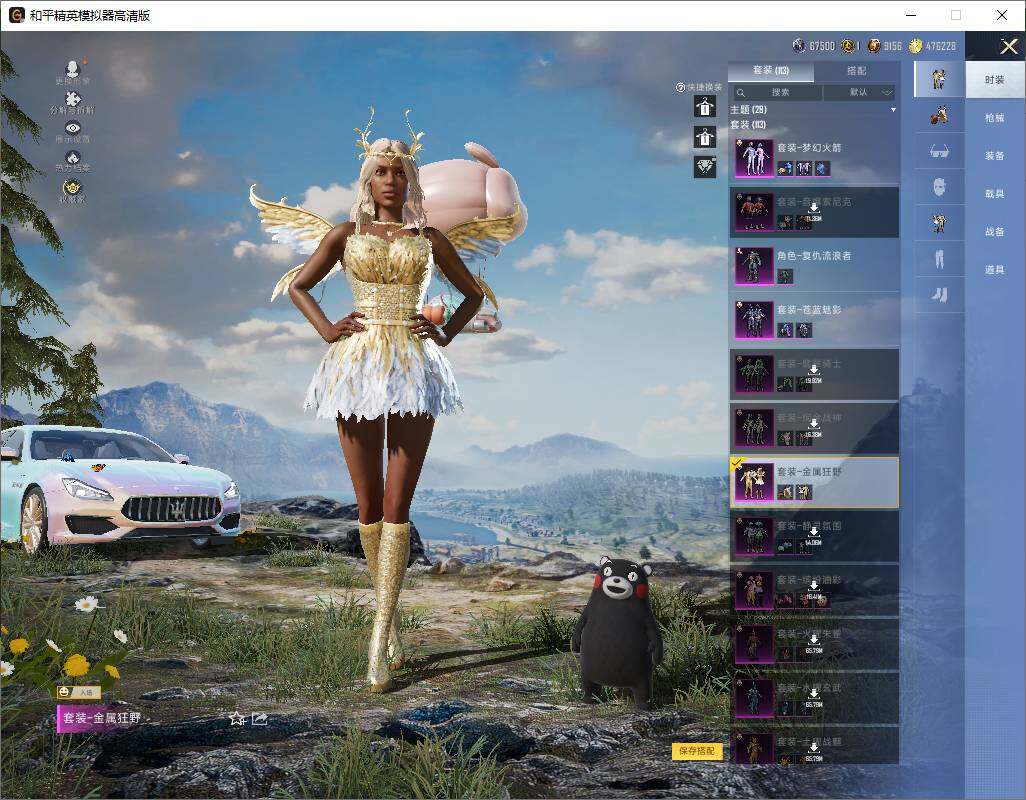The width and height of the screenshot is (1026, 800).
Task: Click the gold medal currency icon
Action: click(847, 46)
